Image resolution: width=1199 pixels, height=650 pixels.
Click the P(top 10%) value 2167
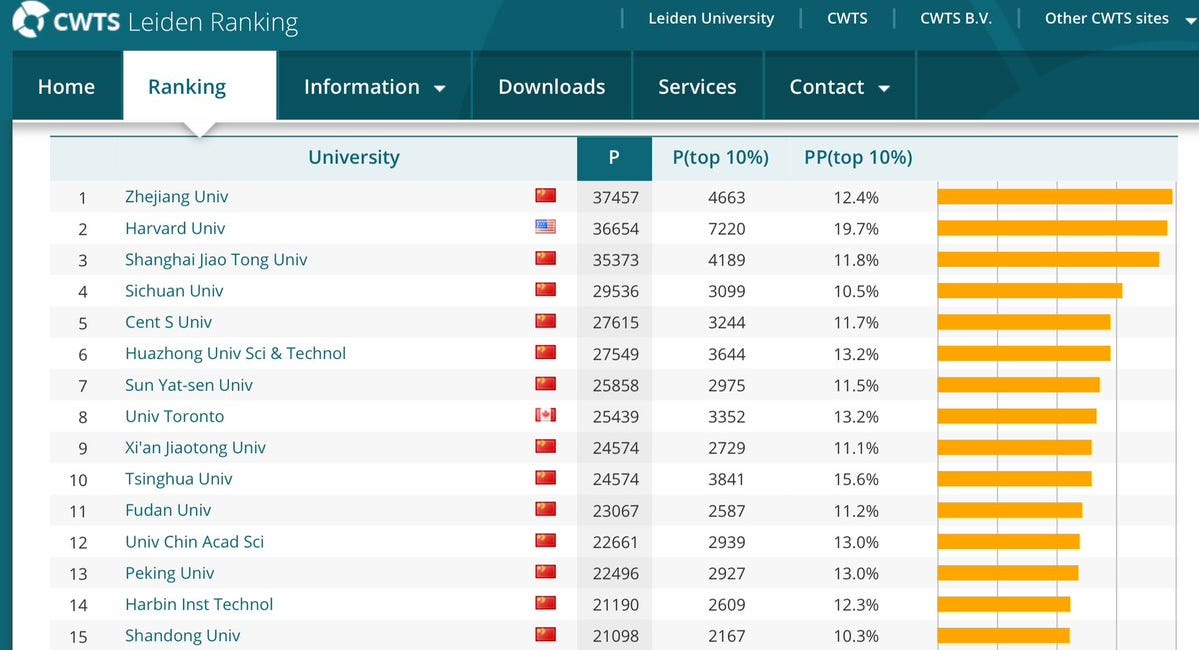tap(726, 636)
